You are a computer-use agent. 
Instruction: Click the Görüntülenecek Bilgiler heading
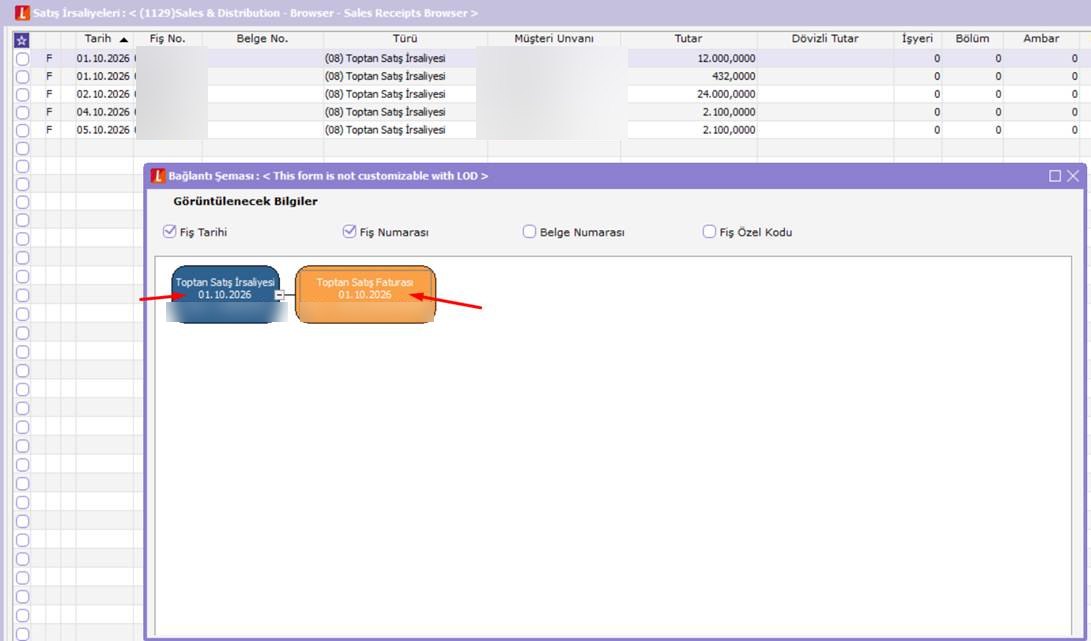pos(246,201)
